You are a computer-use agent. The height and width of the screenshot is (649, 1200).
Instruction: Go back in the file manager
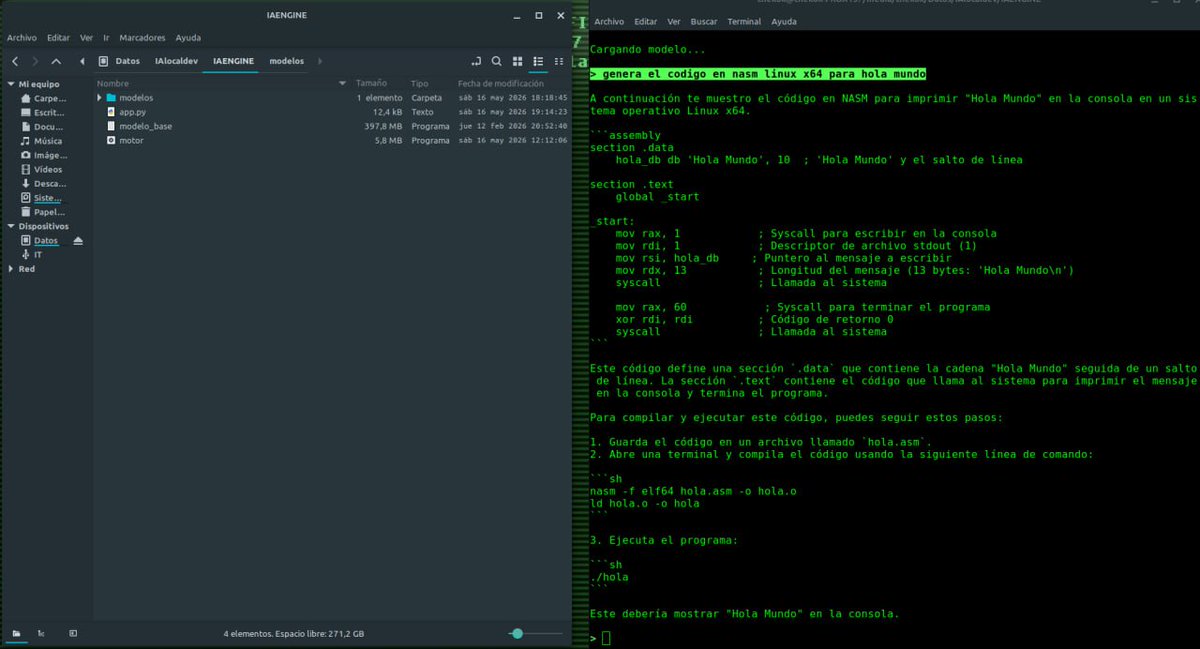14,61
